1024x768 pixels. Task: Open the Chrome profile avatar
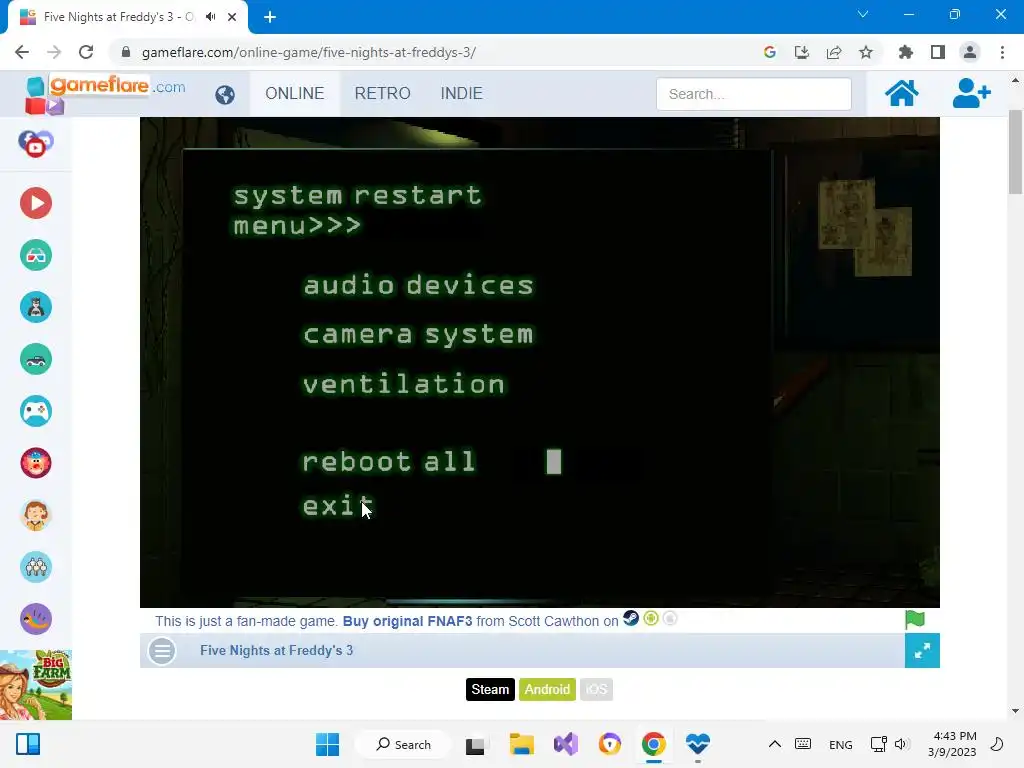[x=970, y=52]
